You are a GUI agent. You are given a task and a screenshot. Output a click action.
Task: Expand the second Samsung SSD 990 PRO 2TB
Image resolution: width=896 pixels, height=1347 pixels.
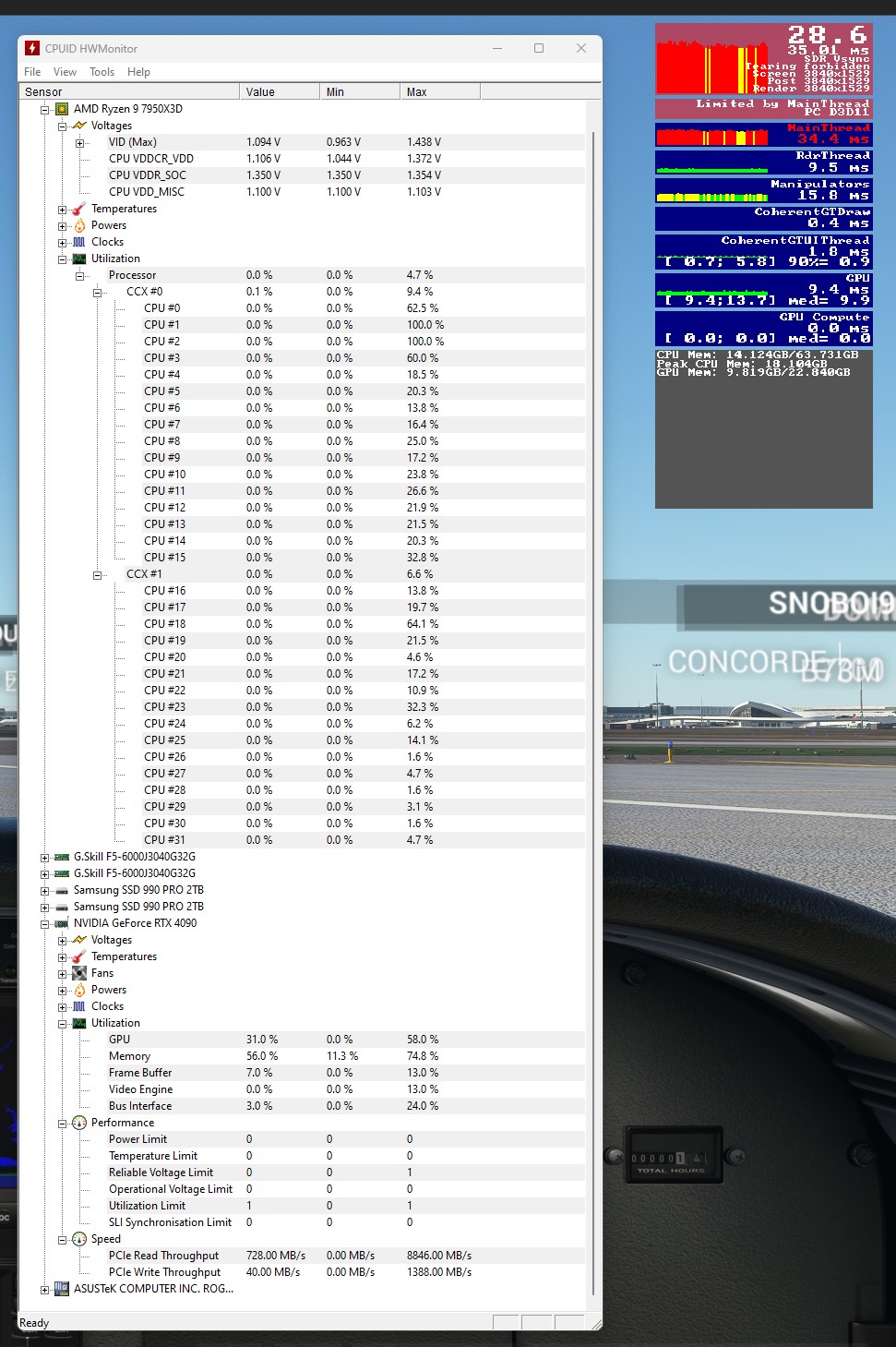44,907
